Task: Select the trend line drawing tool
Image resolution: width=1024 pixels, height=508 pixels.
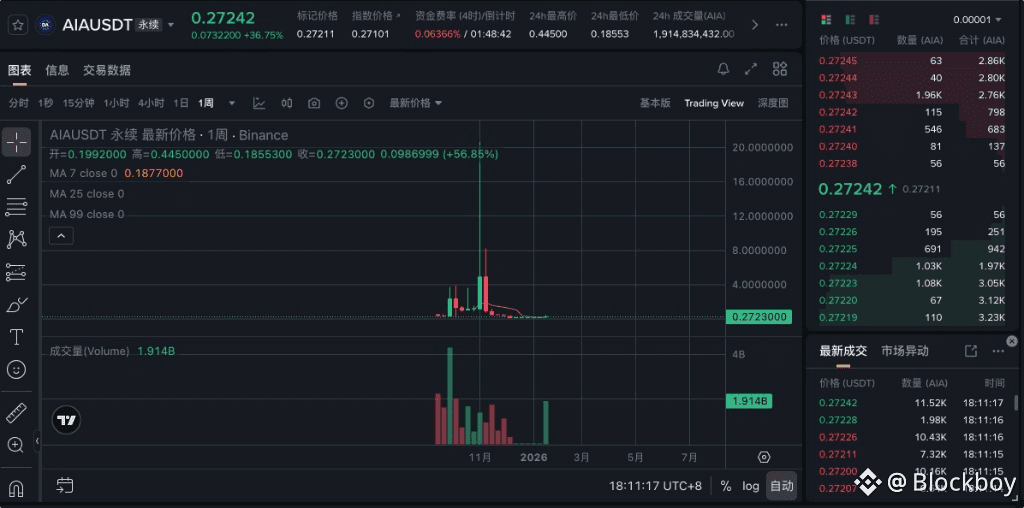Action: tap(16, 174)
